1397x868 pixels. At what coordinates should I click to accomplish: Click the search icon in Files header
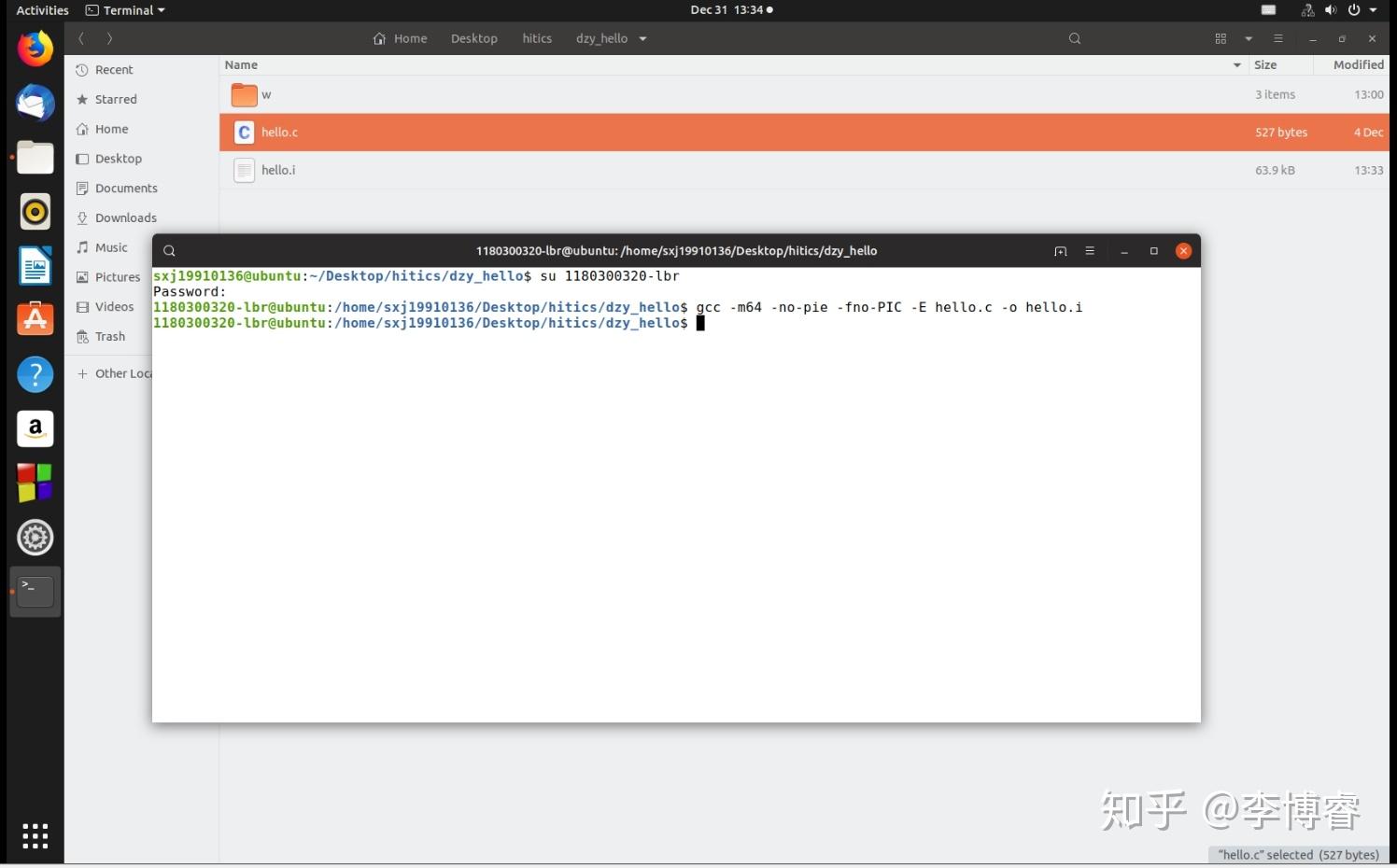coord(1075,38)
